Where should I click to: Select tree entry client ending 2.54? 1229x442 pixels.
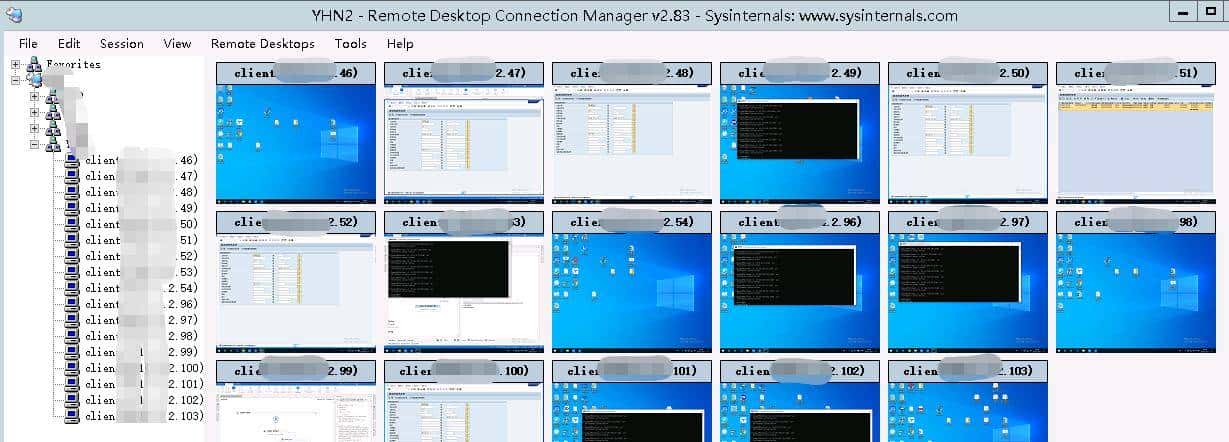[x=141, y=288]
